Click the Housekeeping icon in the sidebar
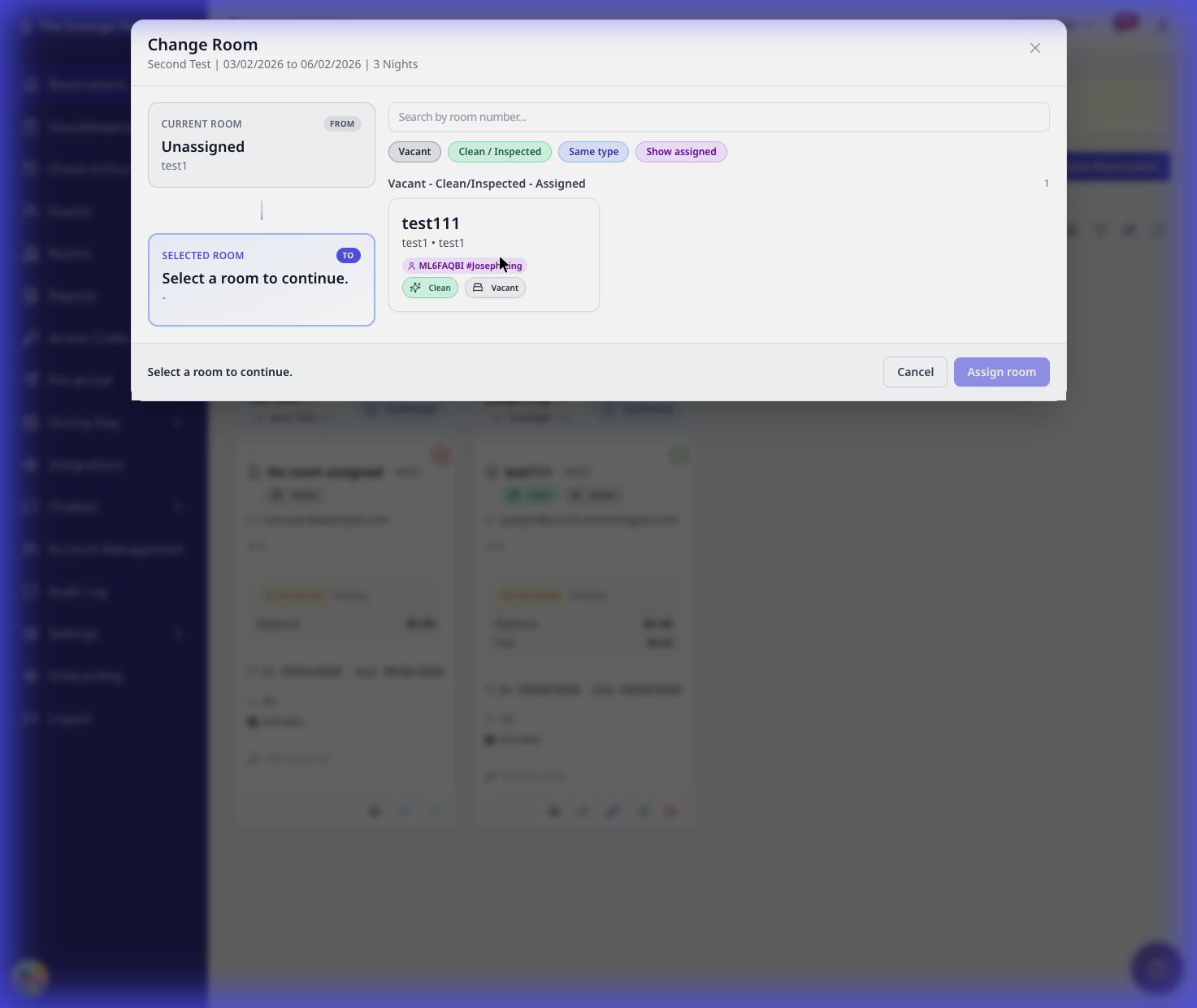This screenshot has width=1197, height=1008. [30, 127]
